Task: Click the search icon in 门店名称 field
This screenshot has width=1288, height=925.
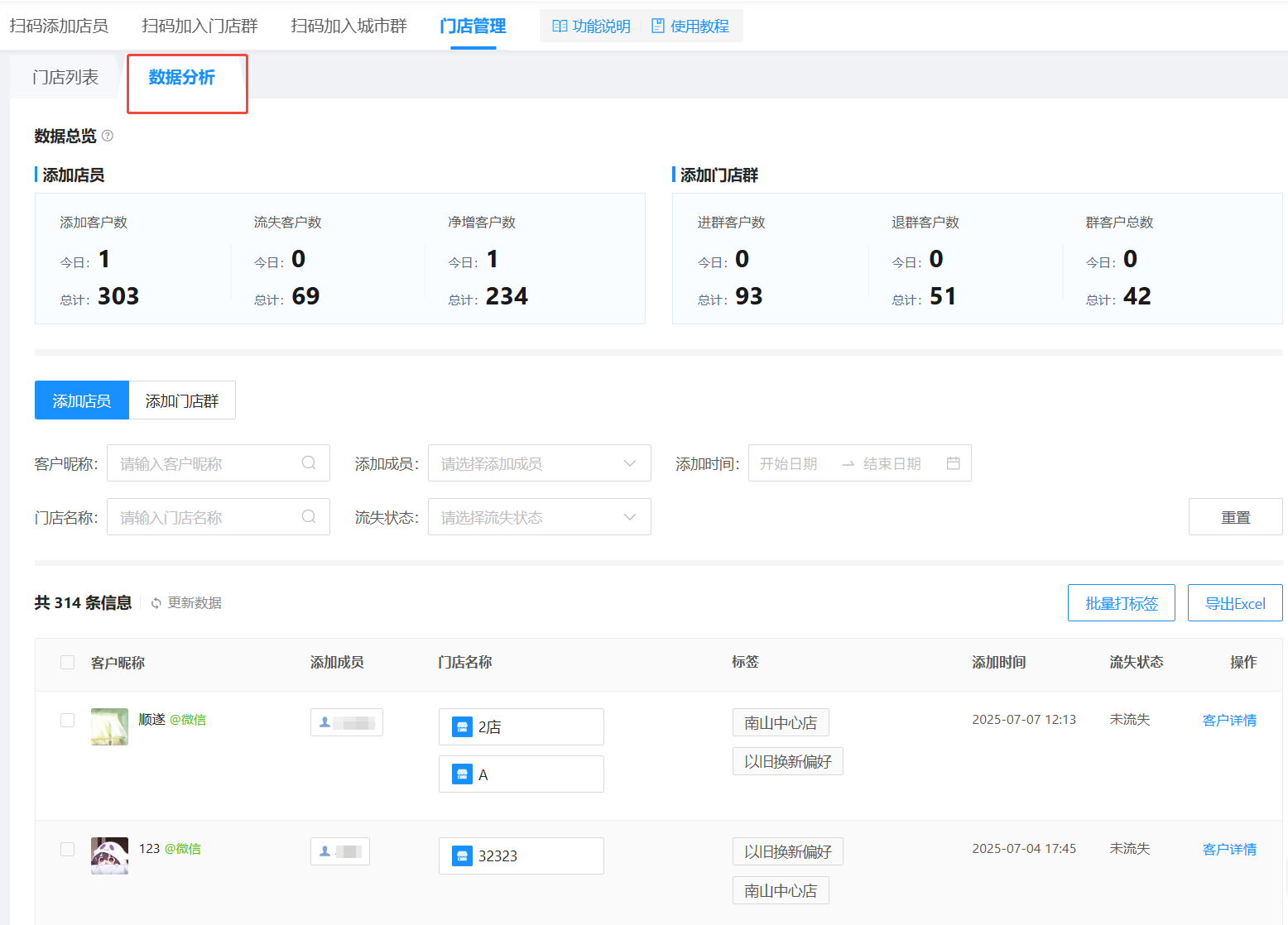Action: (309, 517)
